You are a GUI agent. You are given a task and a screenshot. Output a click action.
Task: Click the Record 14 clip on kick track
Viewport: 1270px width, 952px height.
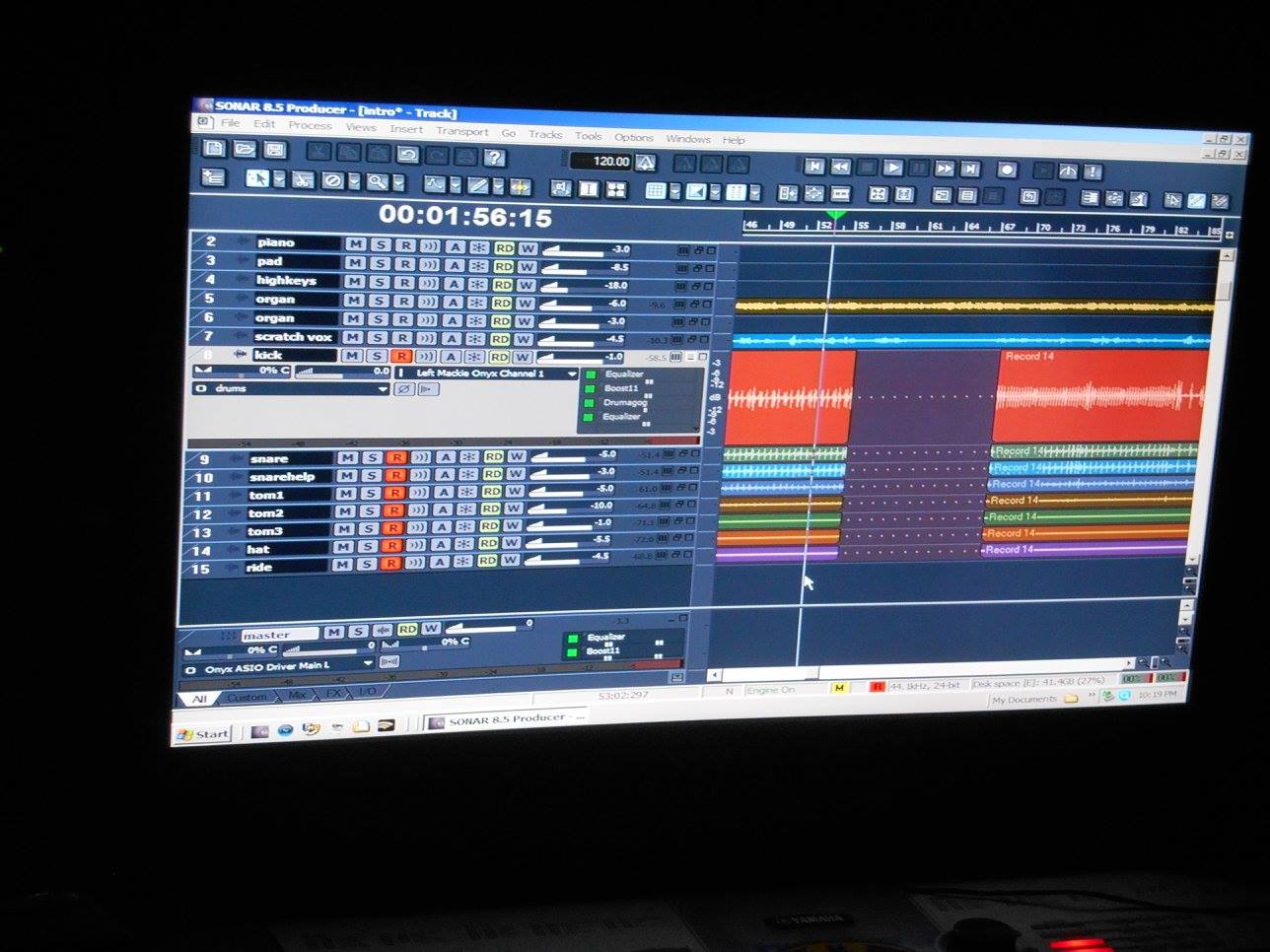[1099, 396]
